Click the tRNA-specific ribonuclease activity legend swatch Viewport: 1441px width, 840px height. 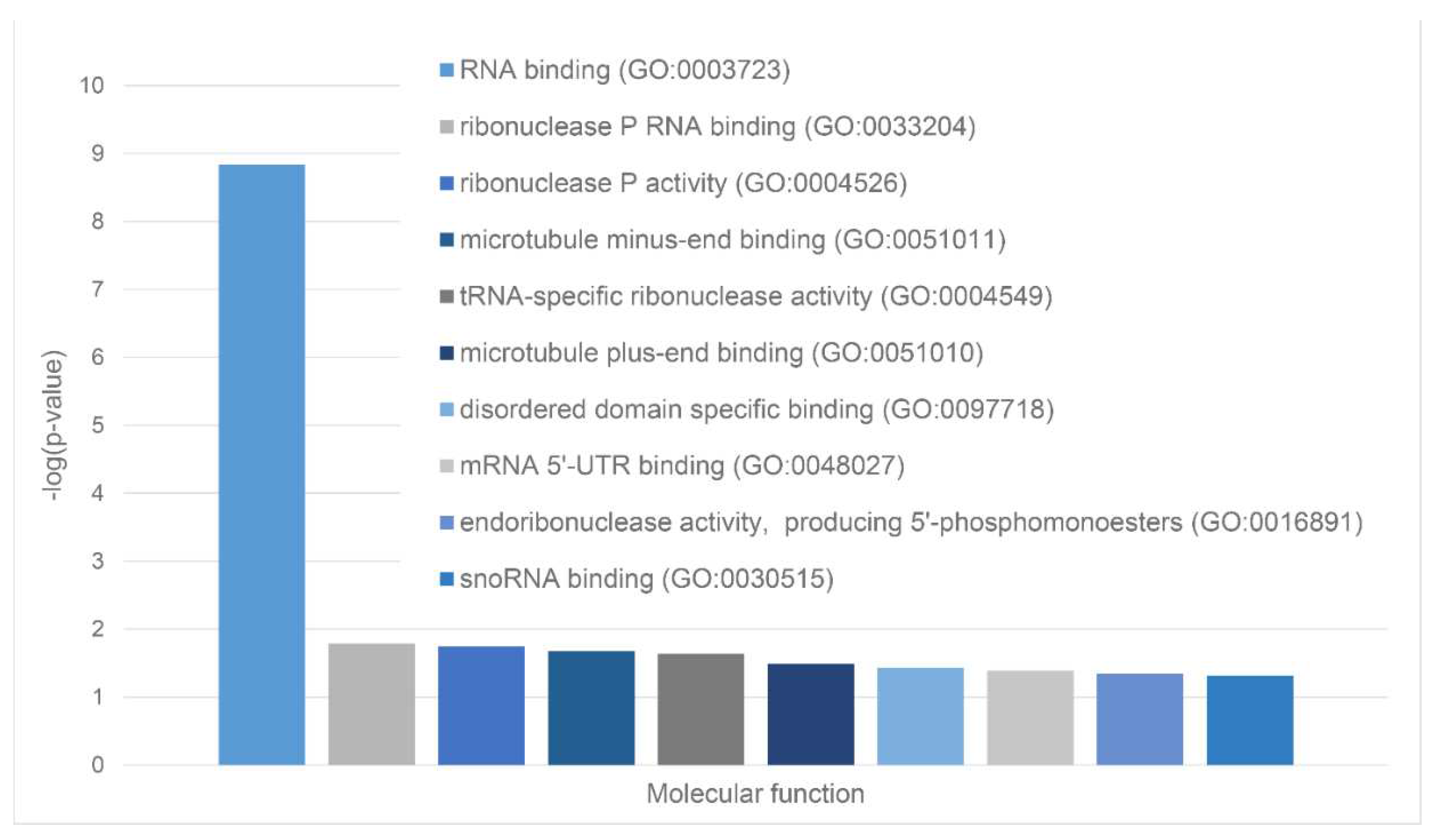tap(447, 297)
